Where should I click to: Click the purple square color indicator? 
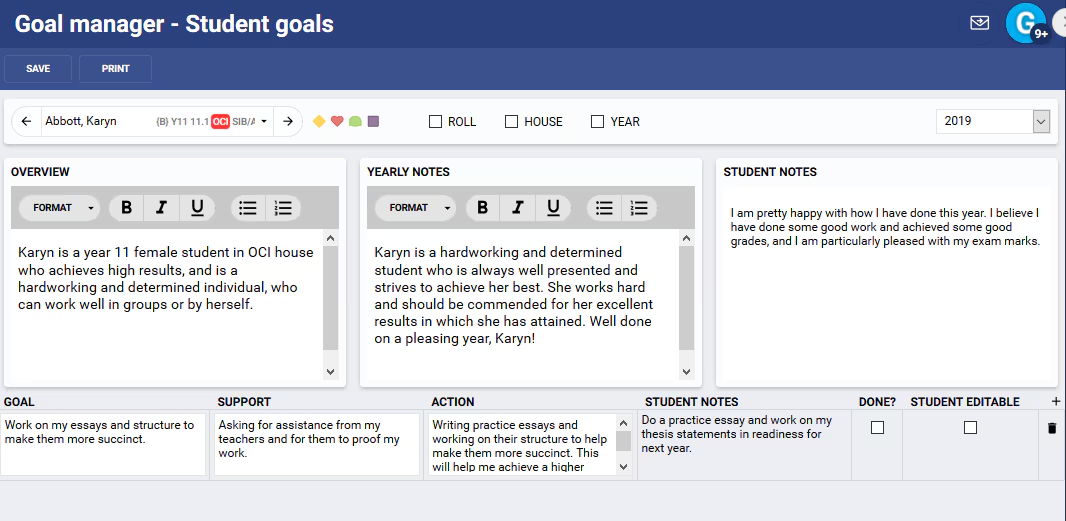[373, 122]
